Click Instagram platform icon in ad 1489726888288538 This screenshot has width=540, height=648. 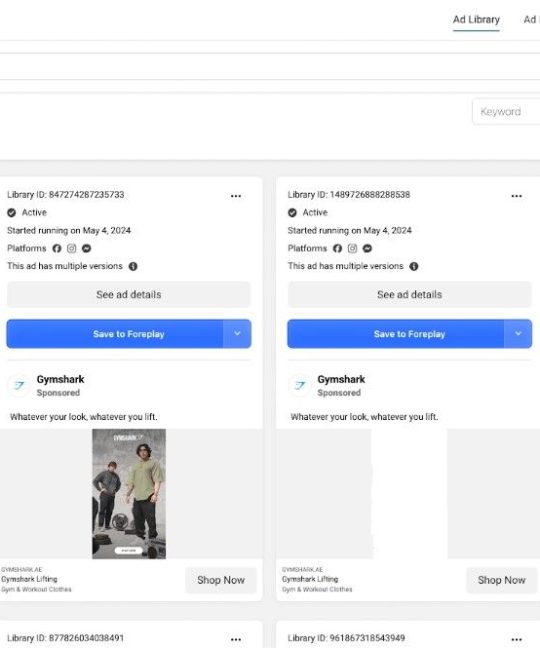coord(352,248)
